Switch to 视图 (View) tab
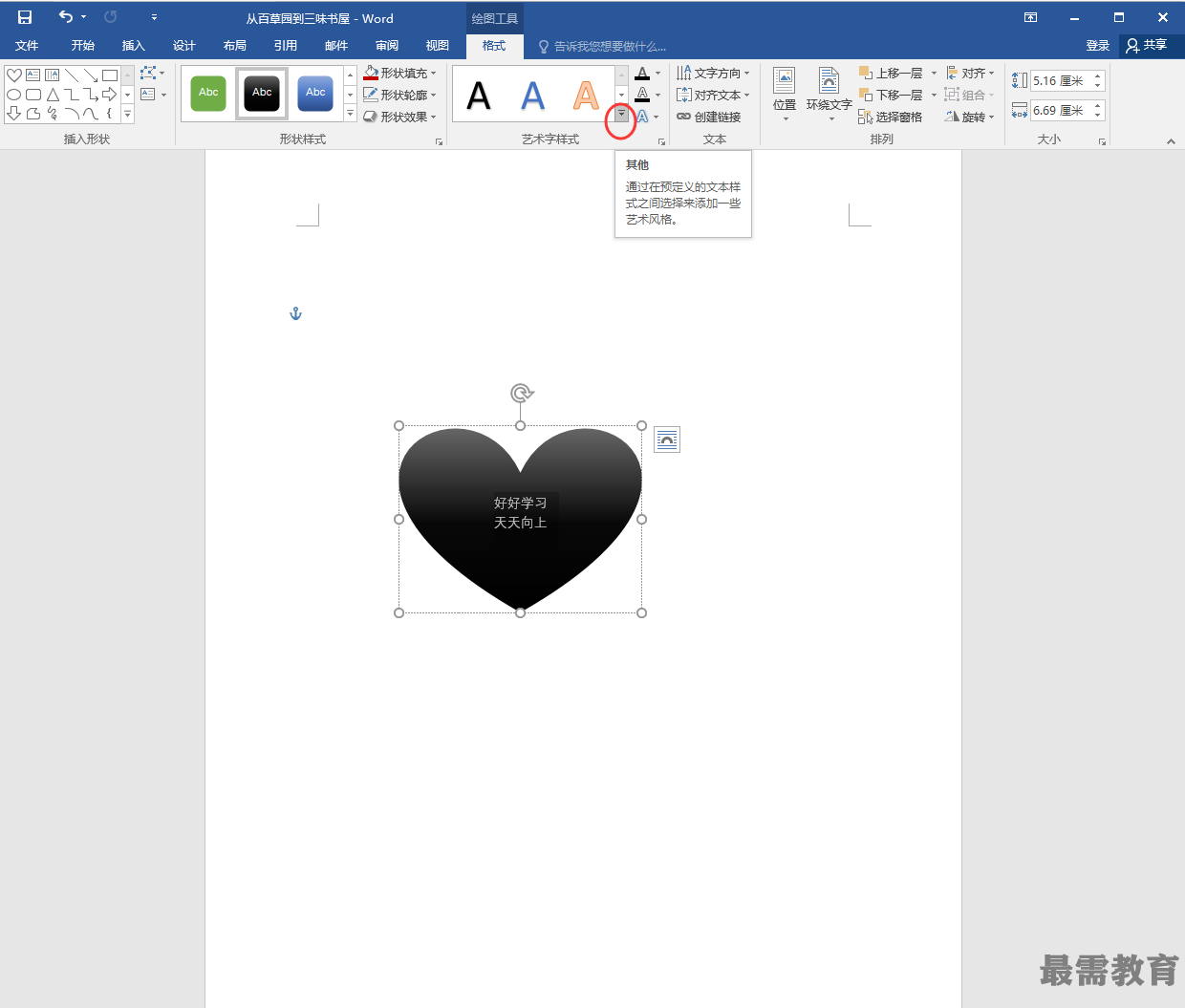1185x1008 pixels. point(438,45)
